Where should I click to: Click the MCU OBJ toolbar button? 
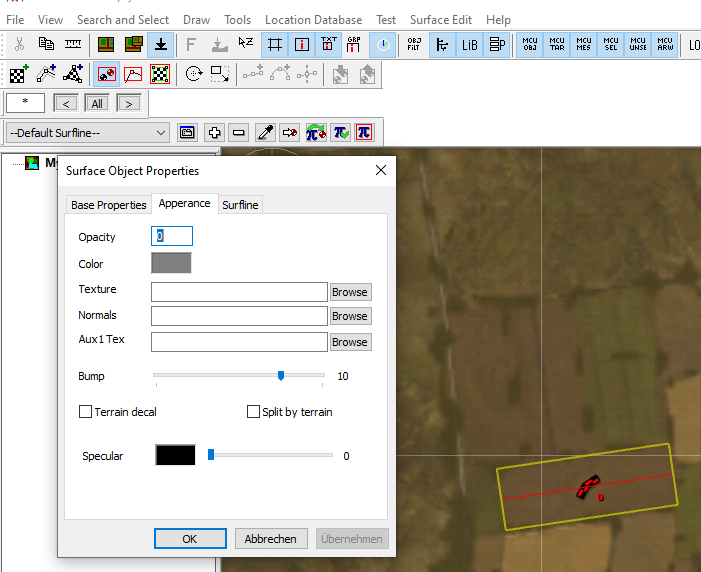[x=530, y=45]
